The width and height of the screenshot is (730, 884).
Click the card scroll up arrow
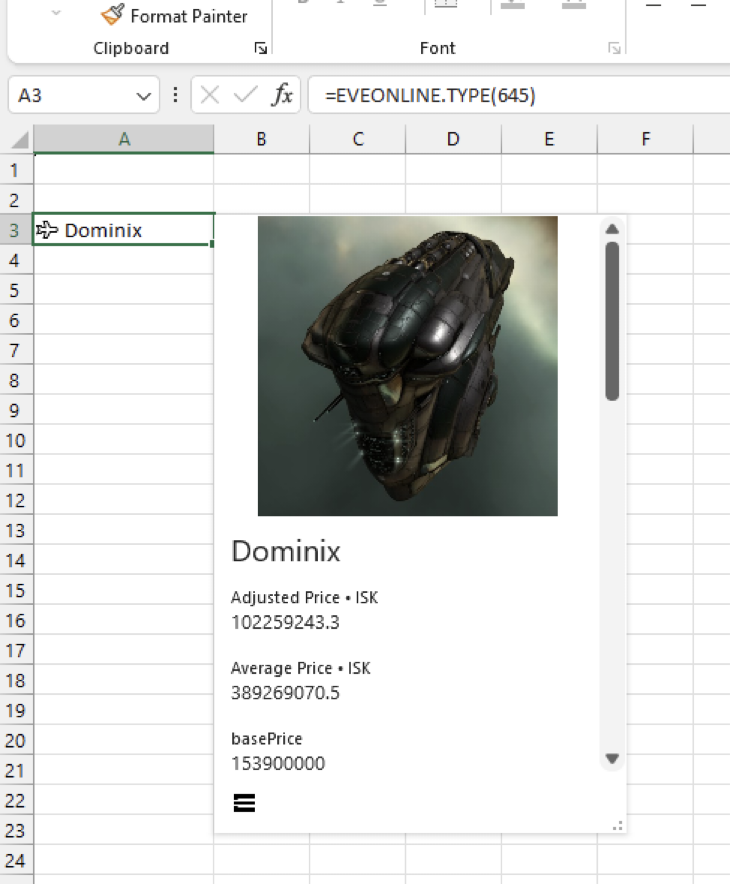coord(612,229)
